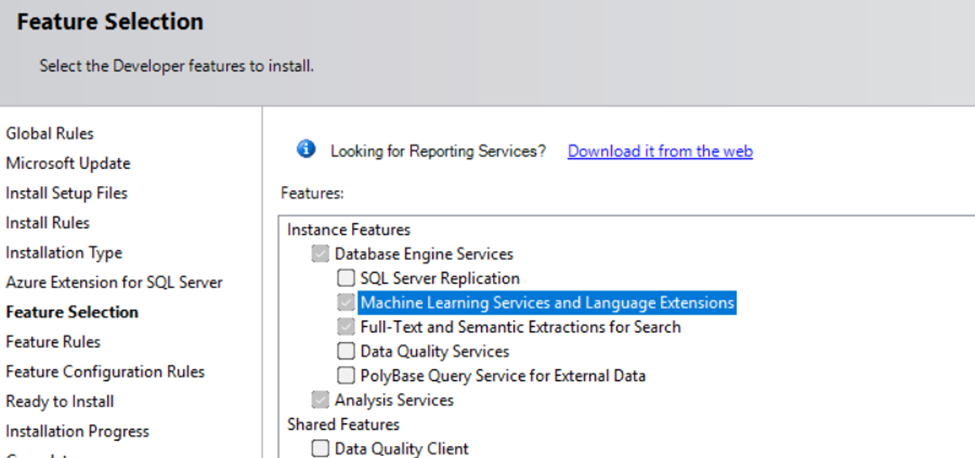This screenshot has width=975, height=458.
Task: Toggle the Analysis Services checkbox
Action: click(x=320, y=400)
